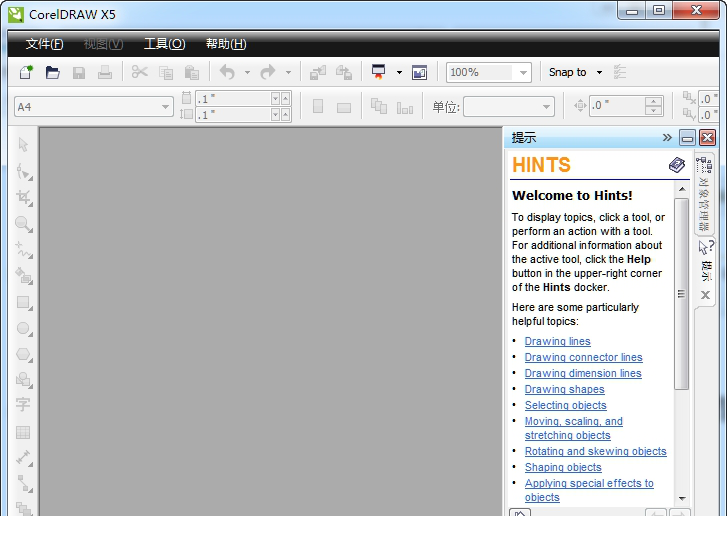Select the Rectangle tool

click(x=24, y=303)
